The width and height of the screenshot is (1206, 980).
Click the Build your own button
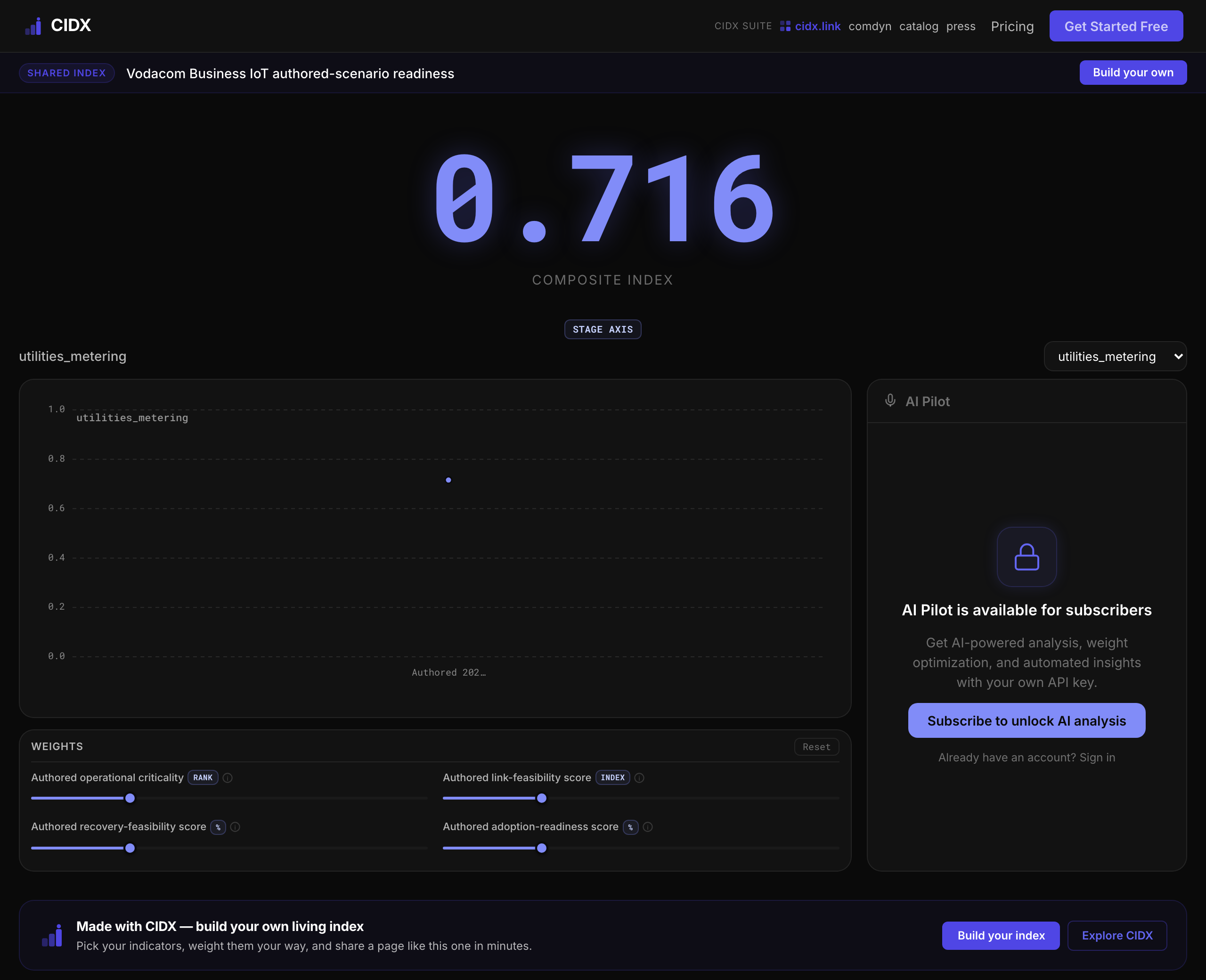pos(1133,73)
